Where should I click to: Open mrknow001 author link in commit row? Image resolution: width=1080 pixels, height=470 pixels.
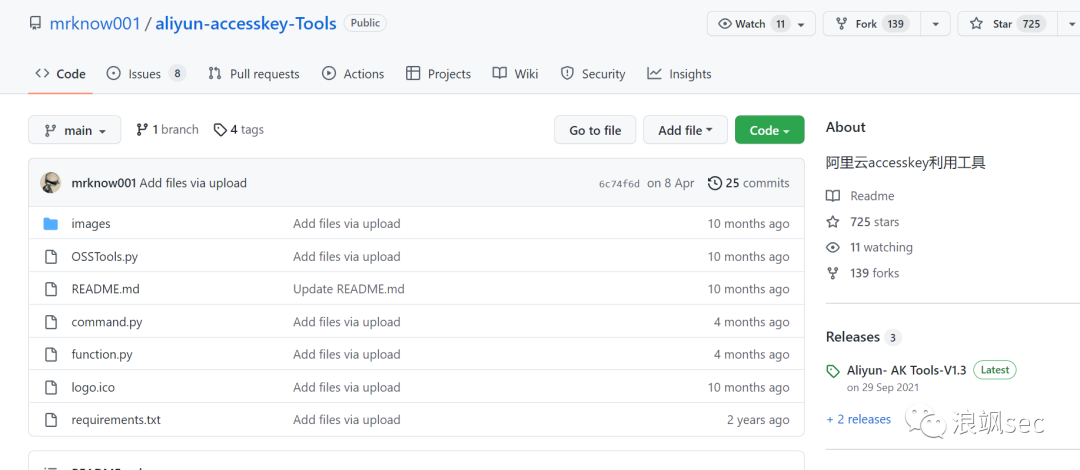pos(104,183)
